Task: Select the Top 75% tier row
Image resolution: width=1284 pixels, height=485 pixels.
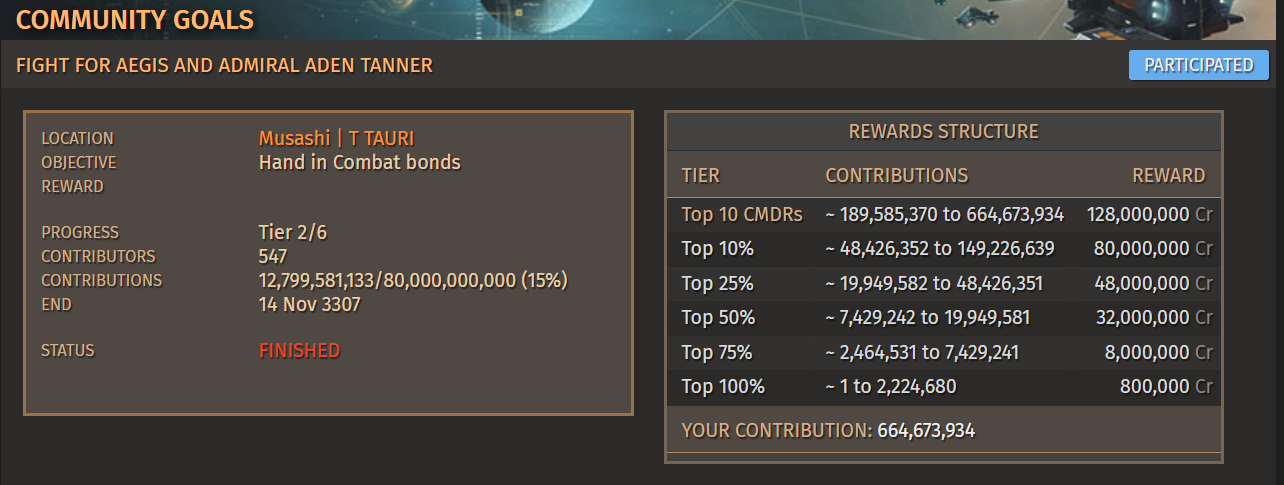Action: (944, 353)
